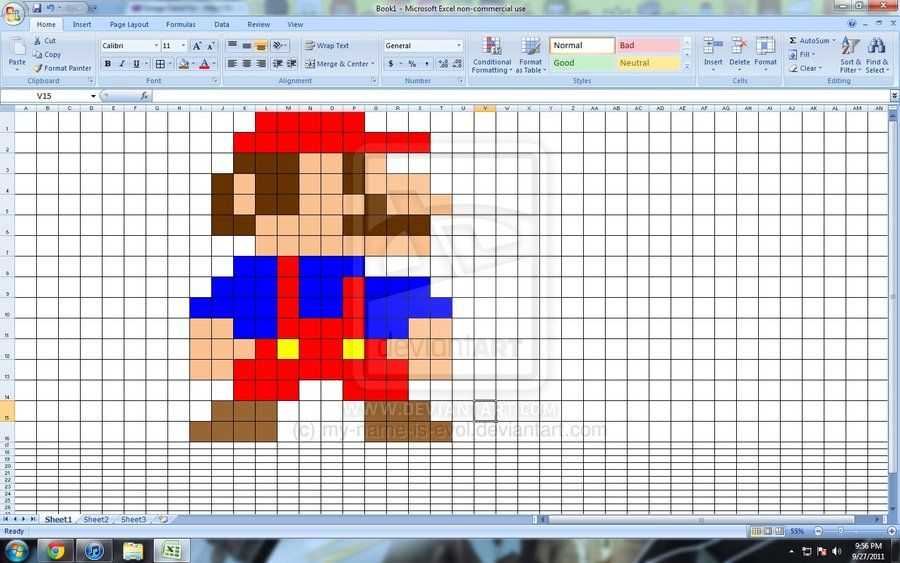
Task: Open the font size 11 dropdown
Action: click(183, 45)
